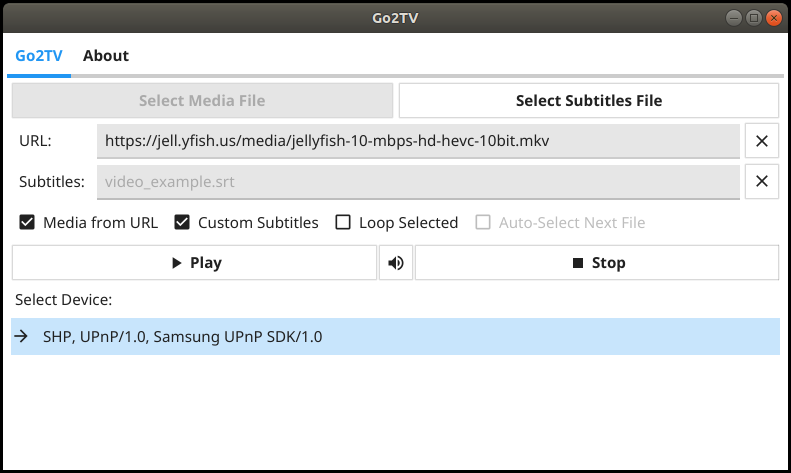Click the Subtitles text field
This screenshot has width=791, height=473.
tap(418, 182)
